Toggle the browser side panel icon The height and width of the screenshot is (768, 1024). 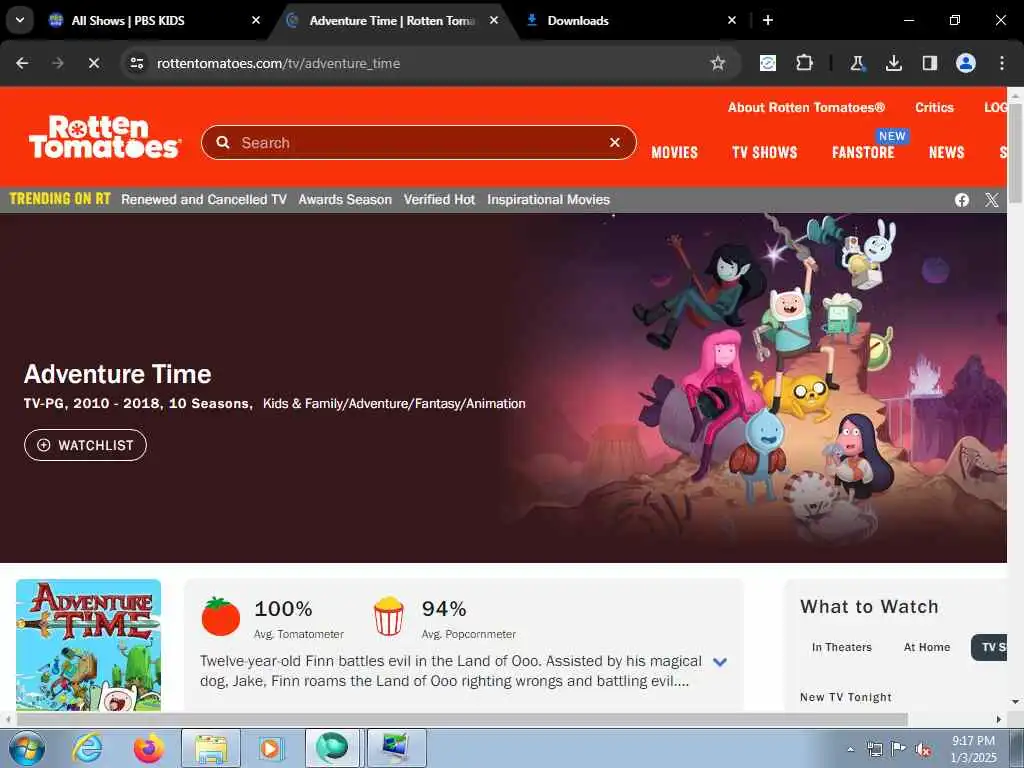pos(929,63)
